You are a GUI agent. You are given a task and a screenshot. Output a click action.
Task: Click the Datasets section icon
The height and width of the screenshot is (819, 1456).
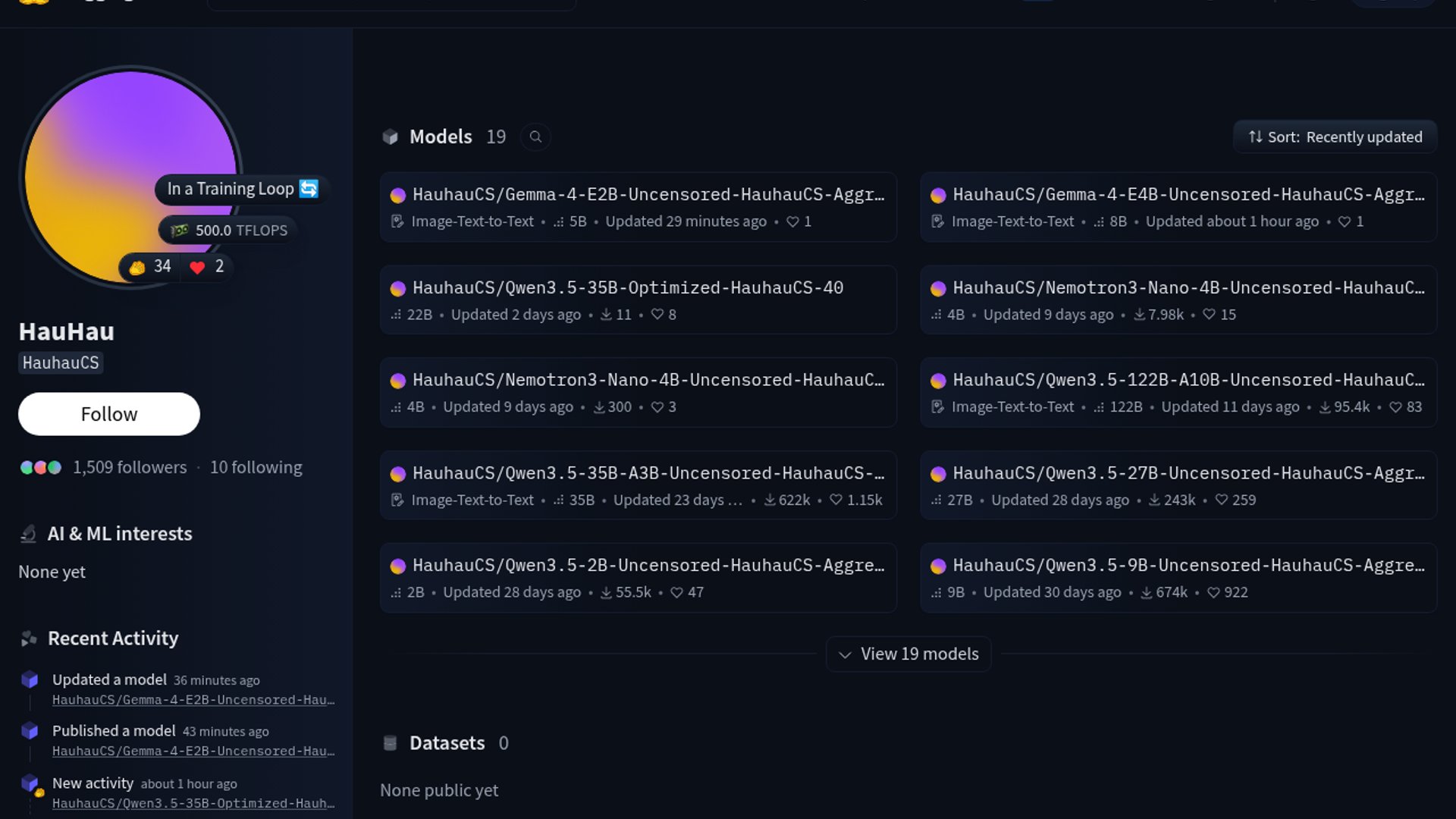point(390,743)
